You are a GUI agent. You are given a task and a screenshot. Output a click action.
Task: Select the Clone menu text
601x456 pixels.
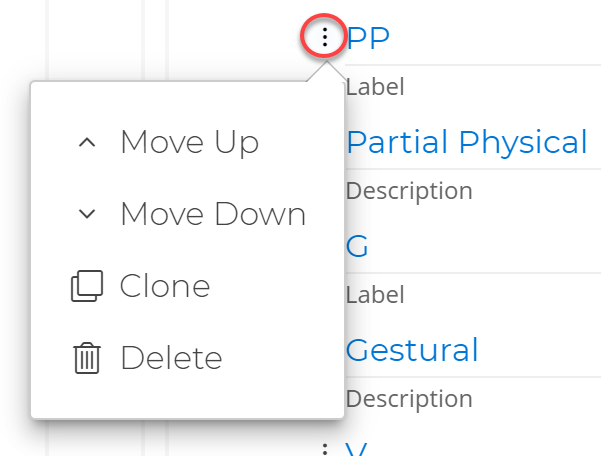pos(165,287)
